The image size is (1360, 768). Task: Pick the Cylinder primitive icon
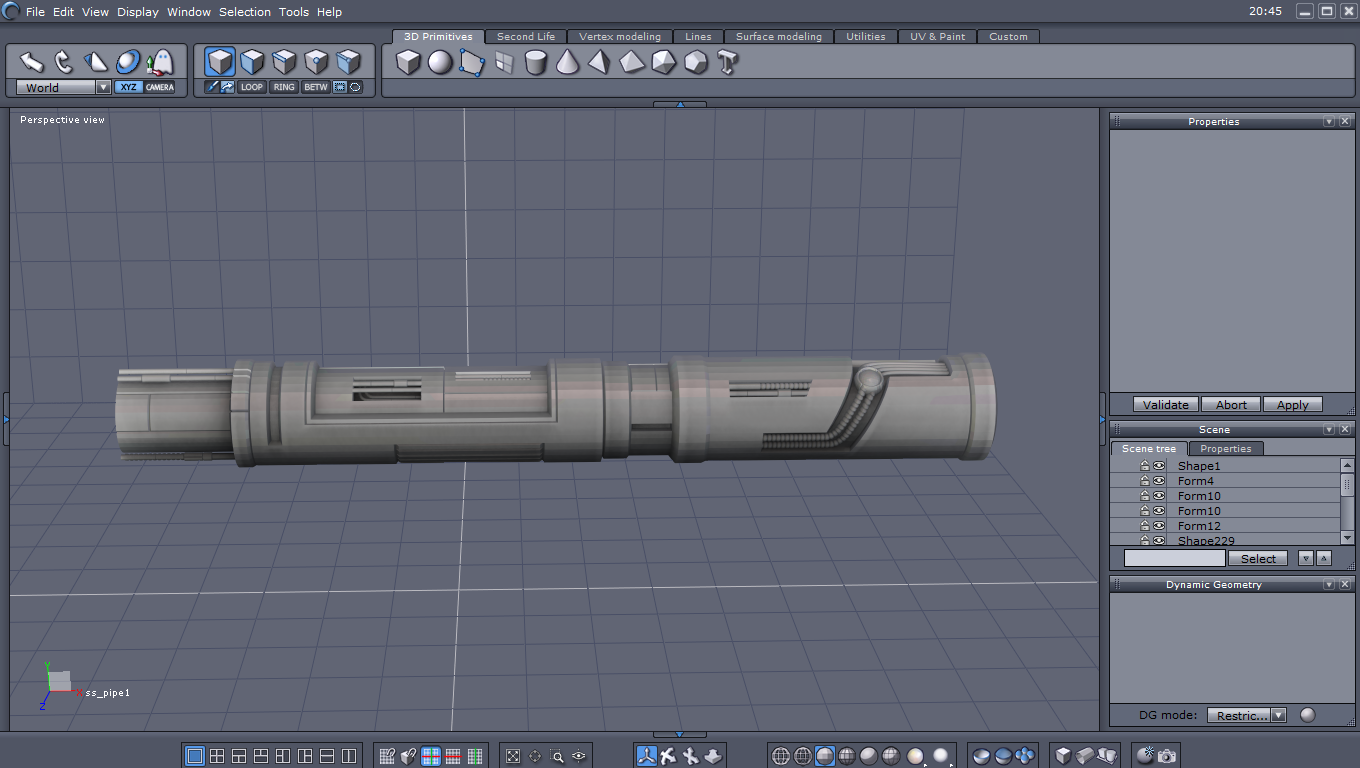536,63
